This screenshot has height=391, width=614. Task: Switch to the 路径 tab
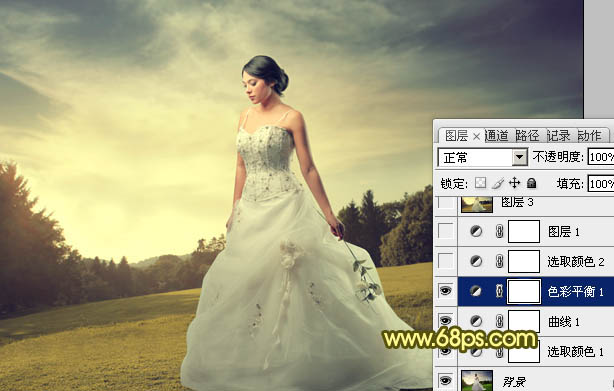tap(527, 136)
